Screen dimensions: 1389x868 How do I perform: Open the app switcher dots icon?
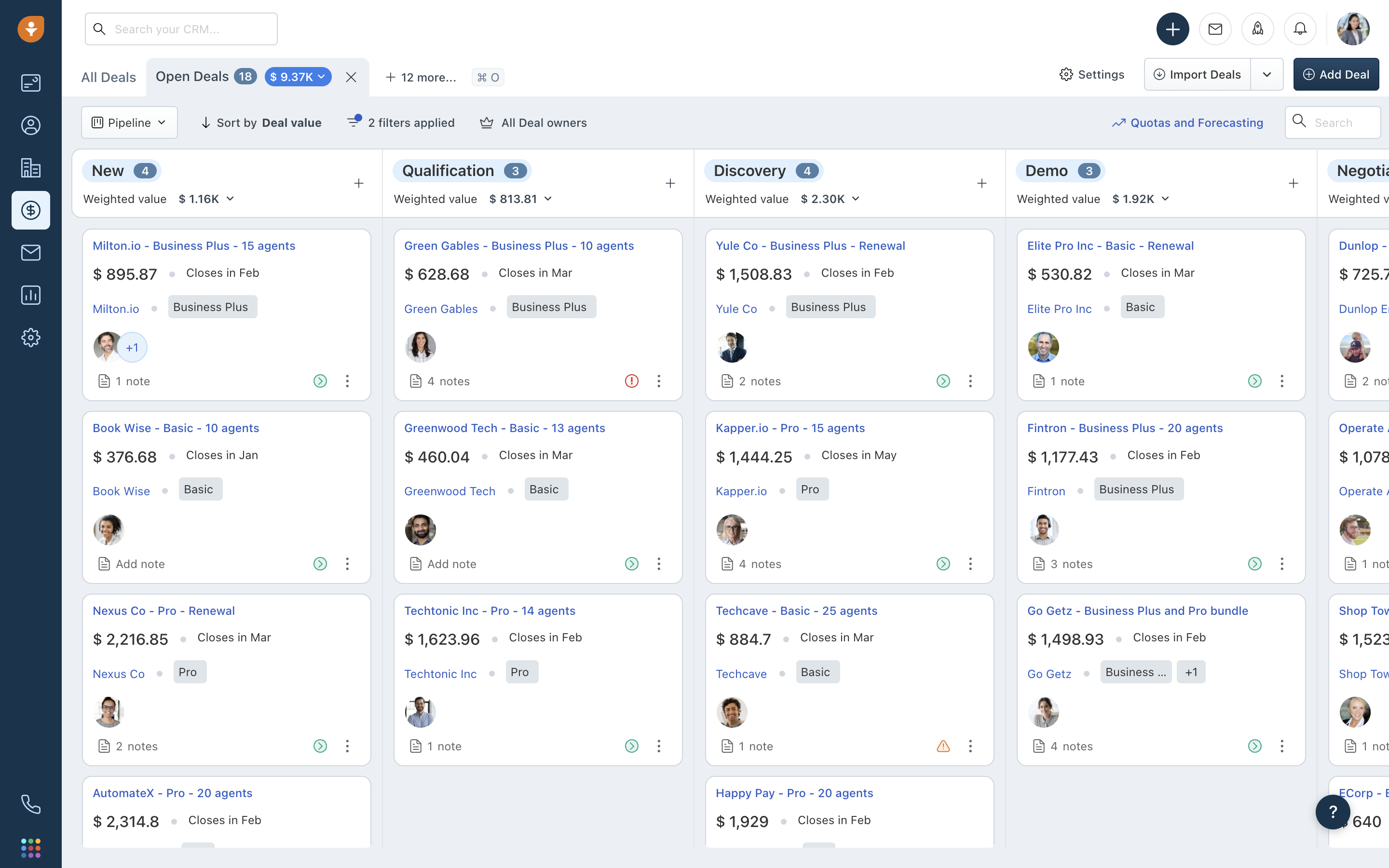tap(30, 848)
